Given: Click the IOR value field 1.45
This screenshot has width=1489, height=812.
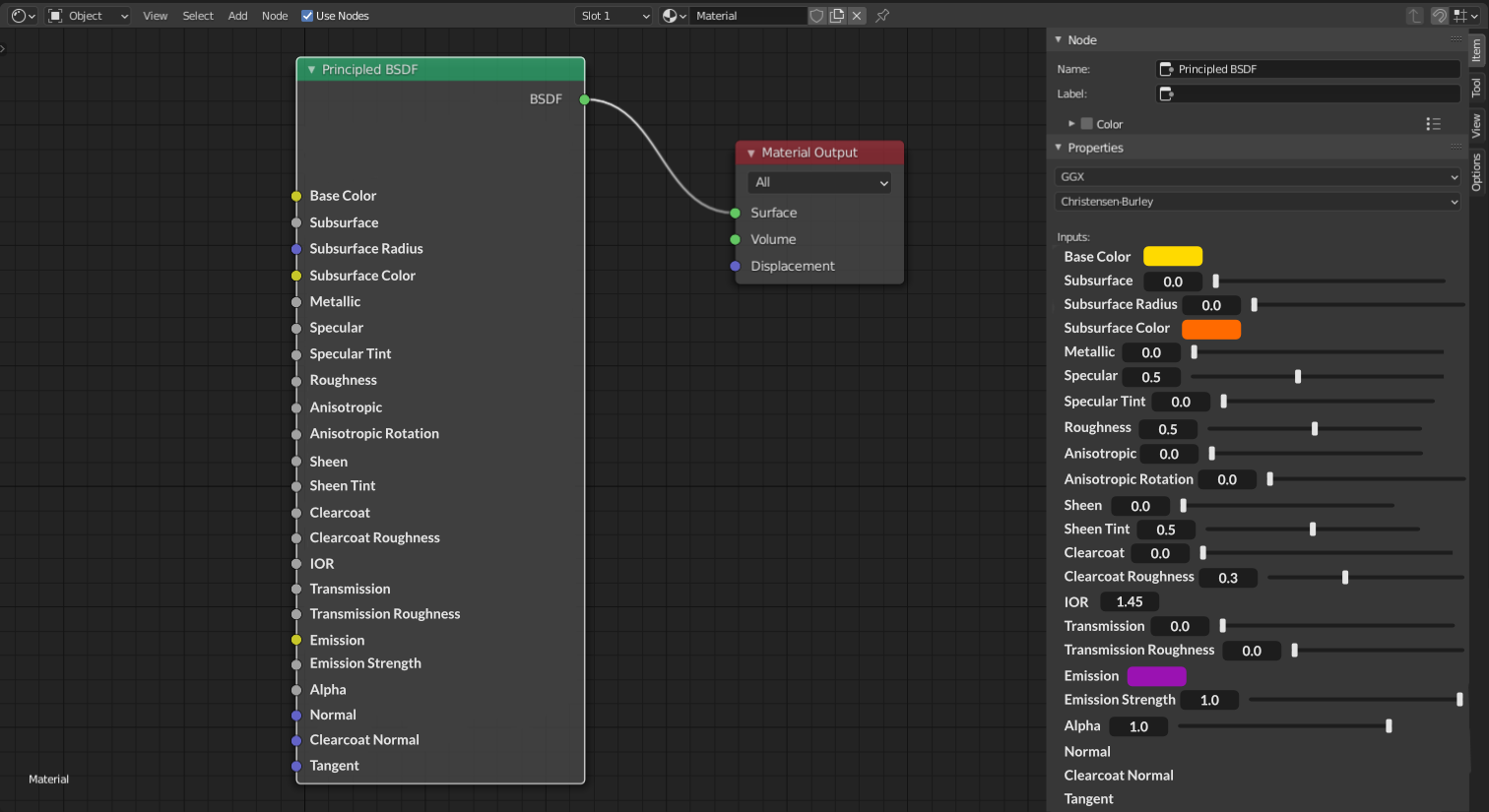Looking at the screenshot, I should tap(1130, 602).
